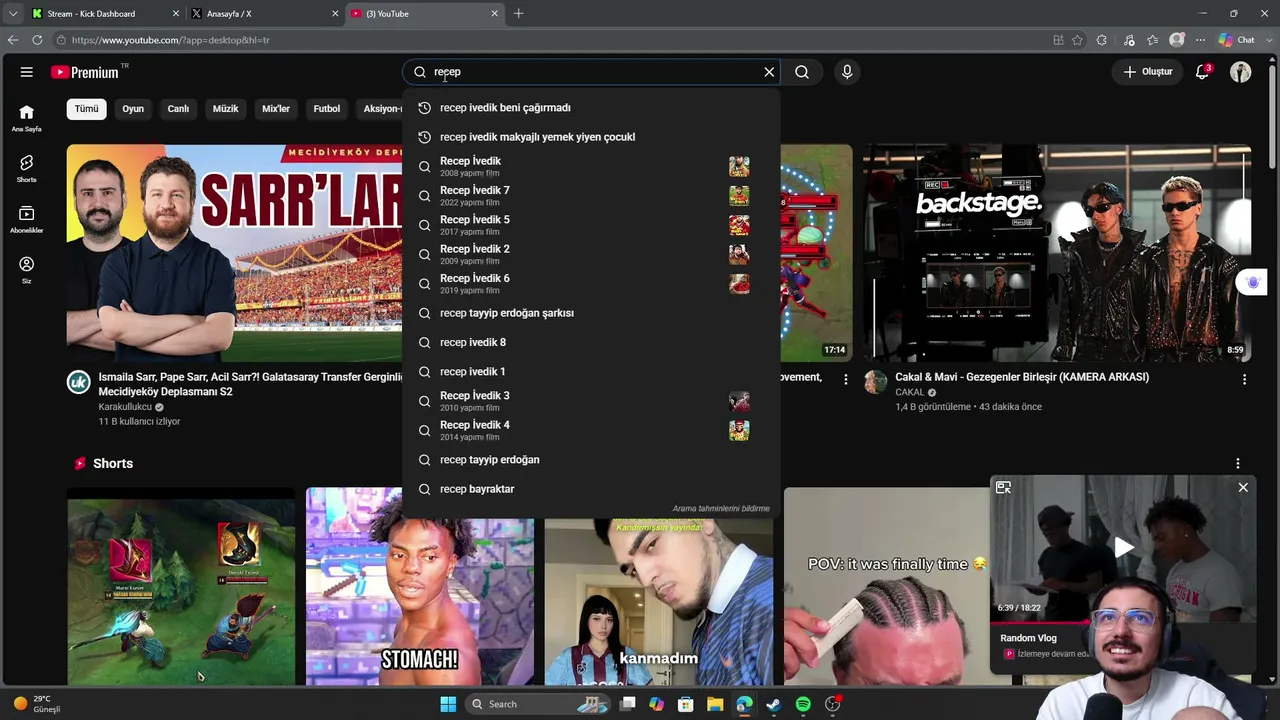Pick suggestion "recep ivedik 1"
The width and height of the screenshot is (1280, 720).
click(x=591, y=371)
